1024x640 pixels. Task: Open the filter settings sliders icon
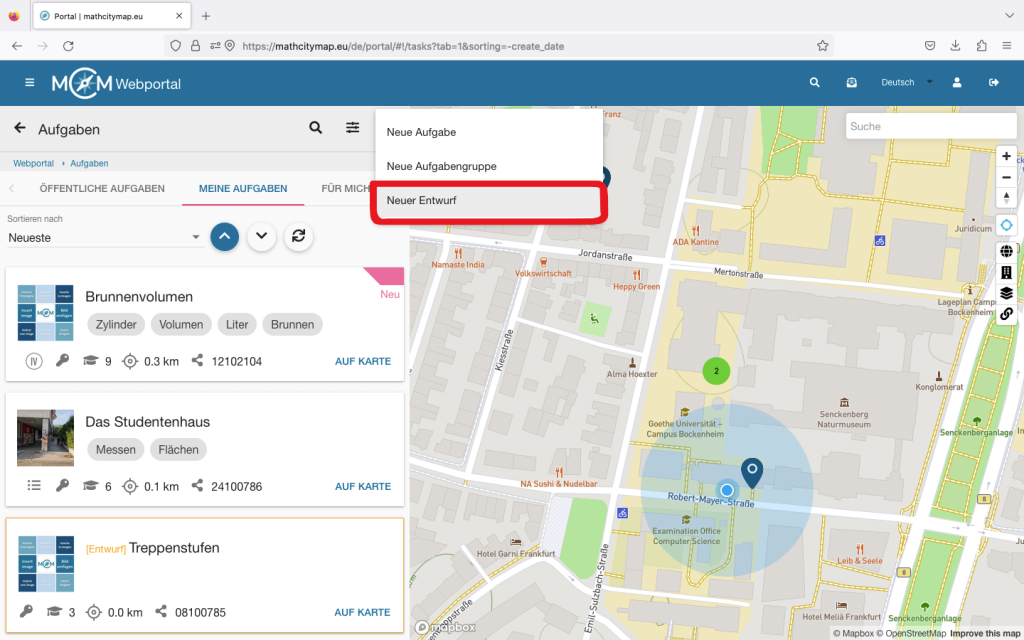tap(353, 128)
